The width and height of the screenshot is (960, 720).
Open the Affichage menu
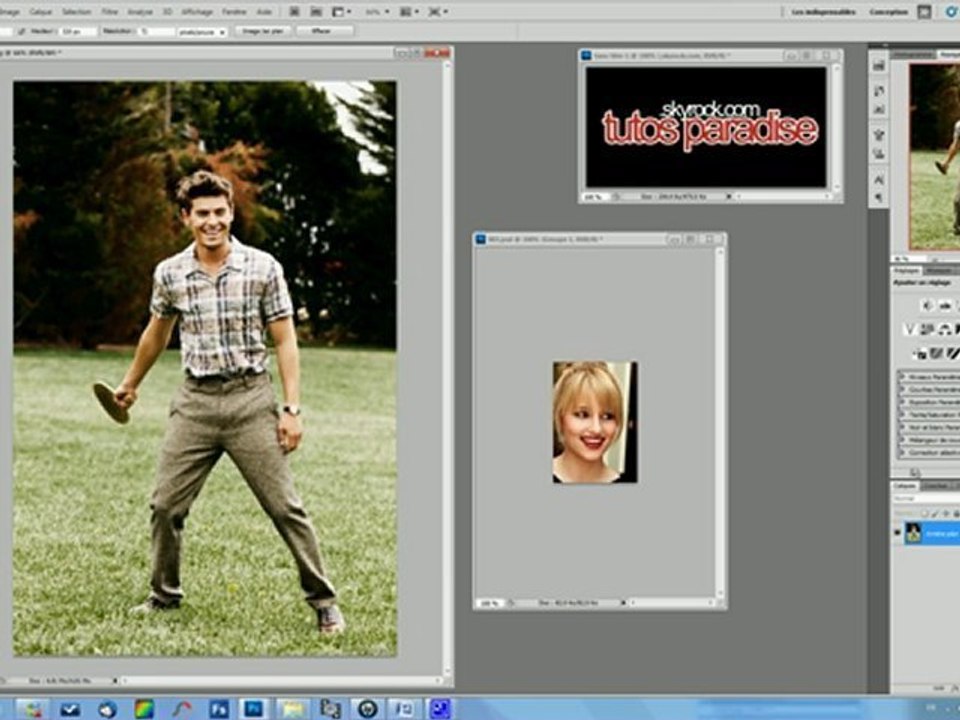pyautogui.click(x=197, y=12)
